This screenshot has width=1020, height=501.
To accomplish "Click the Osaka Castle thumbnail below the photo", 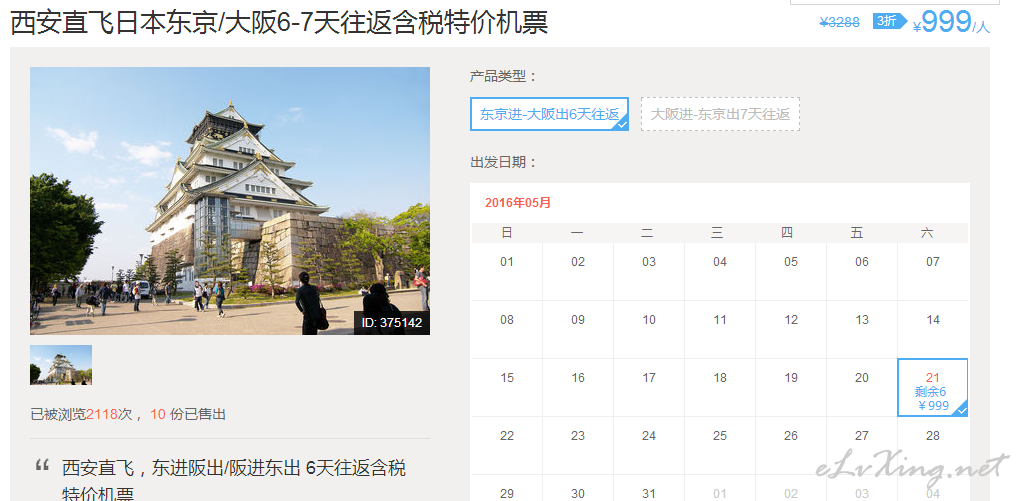I will (60, 365).
